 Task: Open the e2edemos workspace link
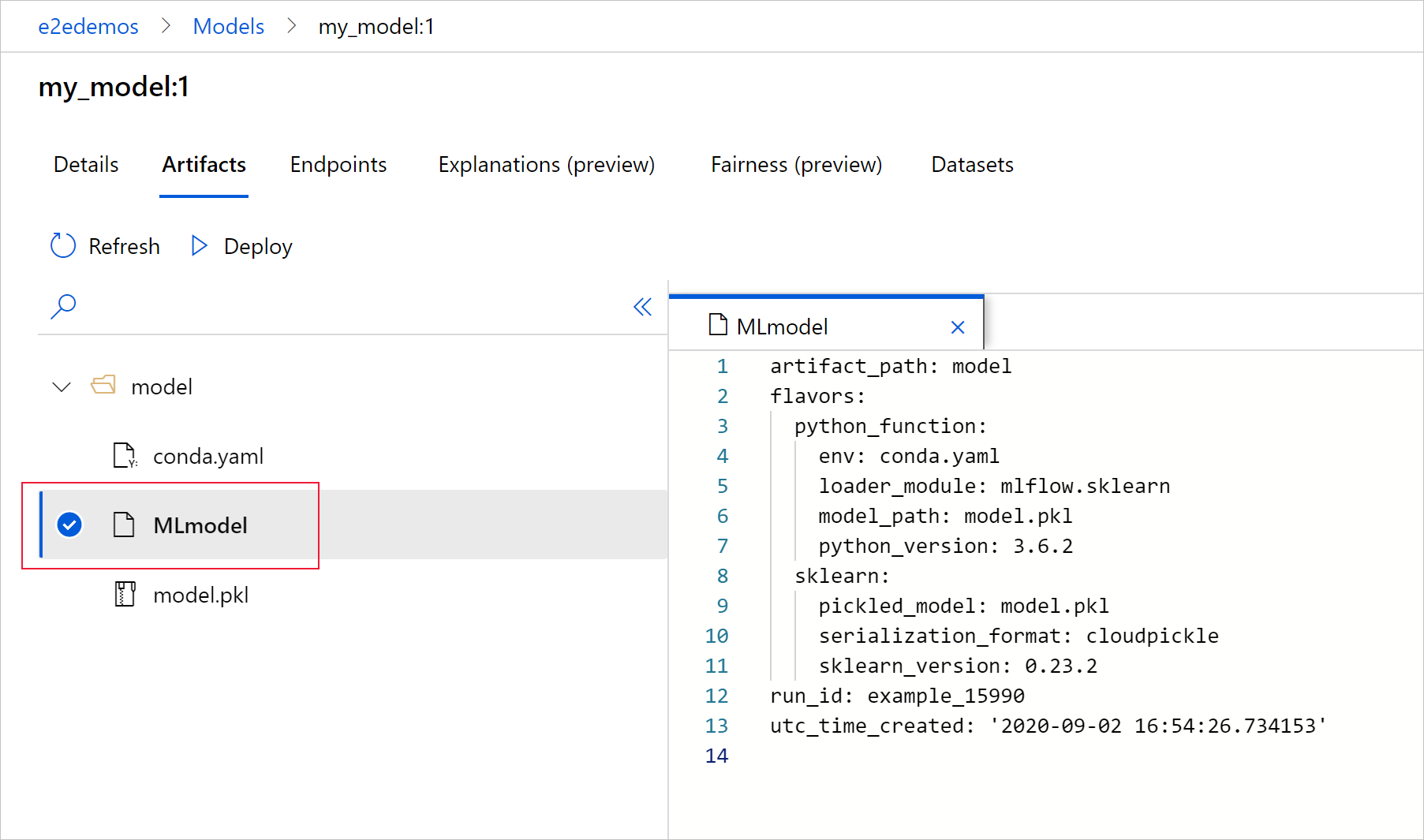tap(88, 25)
